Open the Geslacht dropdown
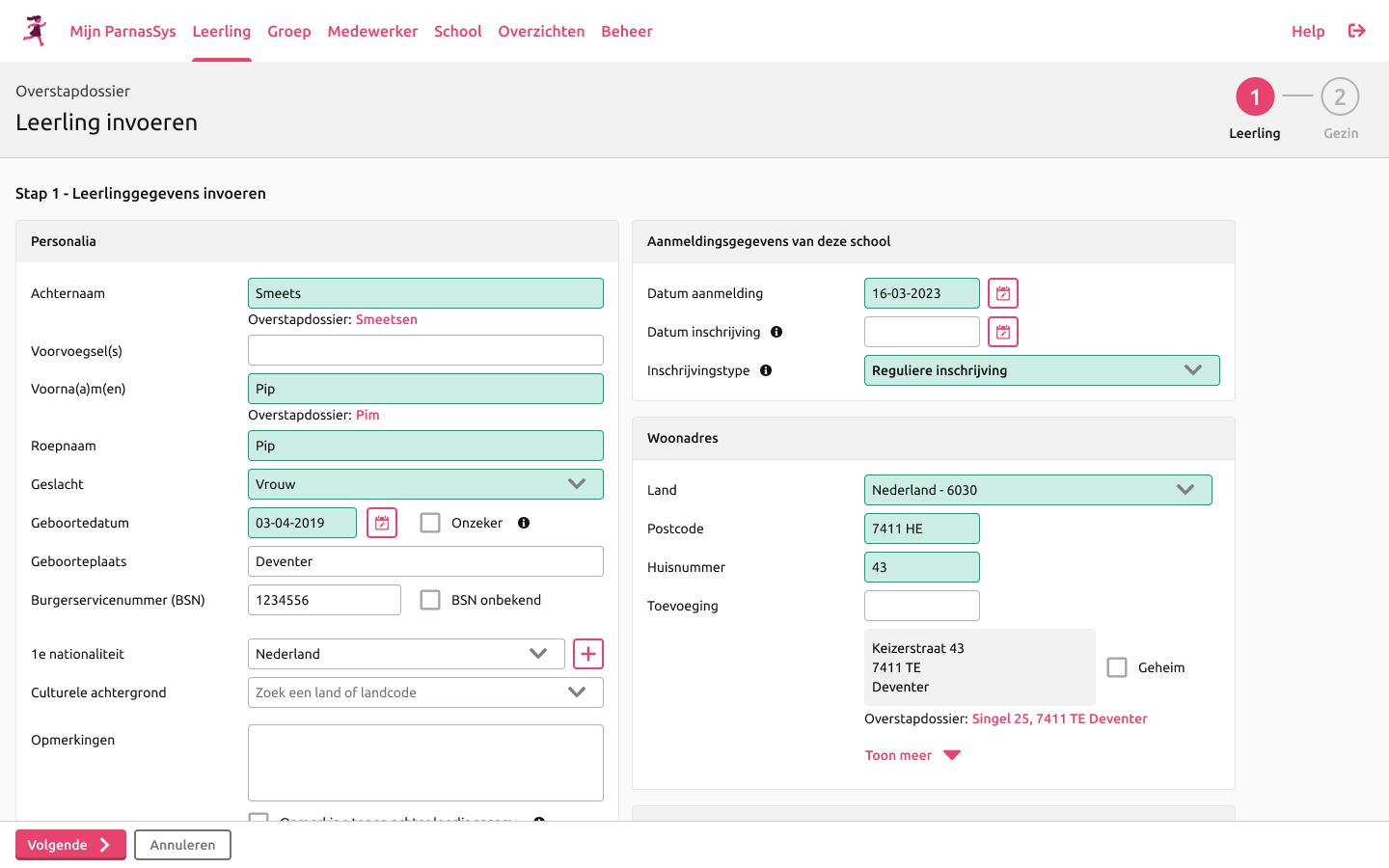Viewport: 1389px width, 868px height. (425, 484)
